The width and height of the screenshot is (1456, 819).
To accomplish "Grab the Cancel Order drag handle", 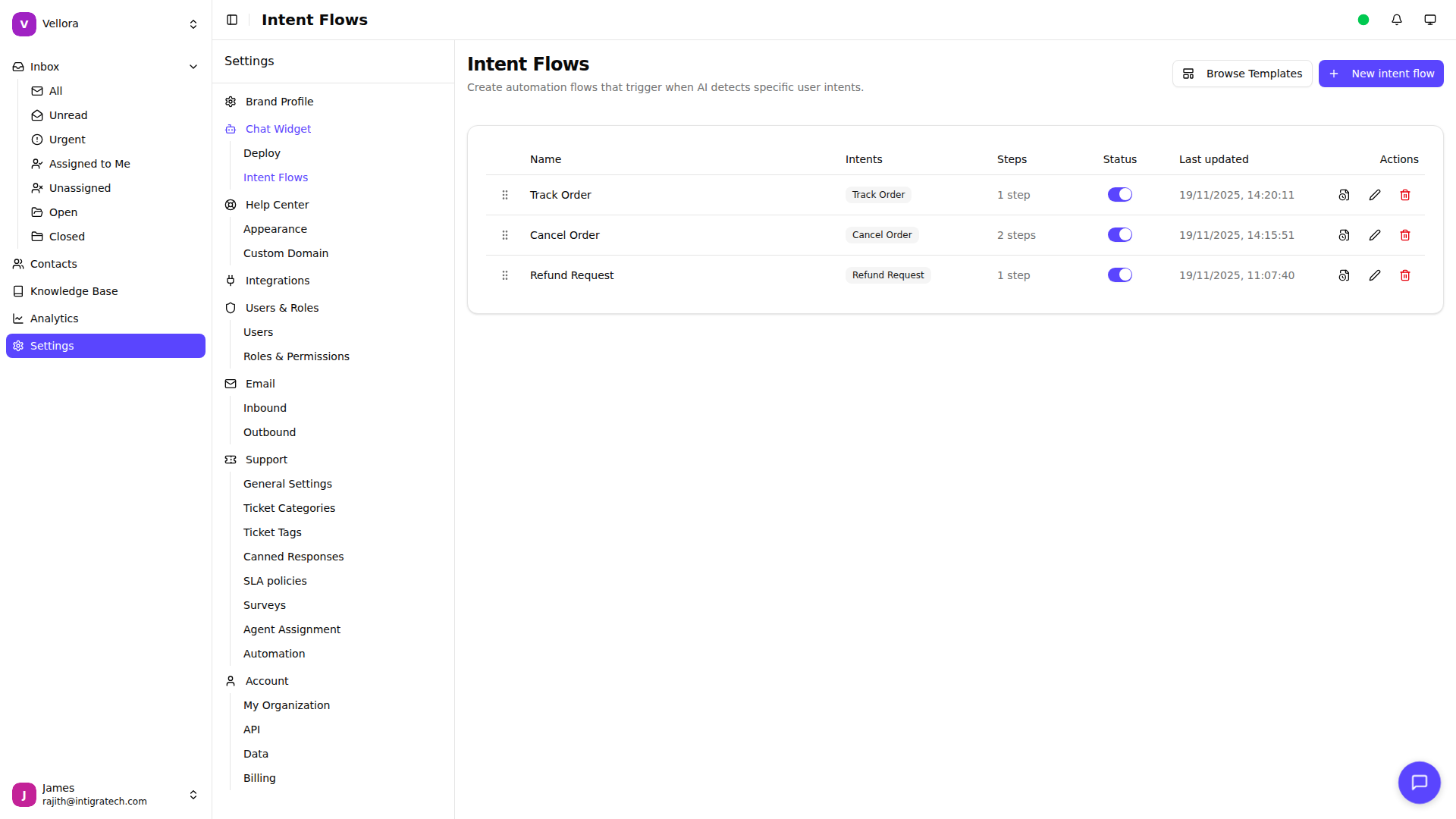I will [505, 235].
